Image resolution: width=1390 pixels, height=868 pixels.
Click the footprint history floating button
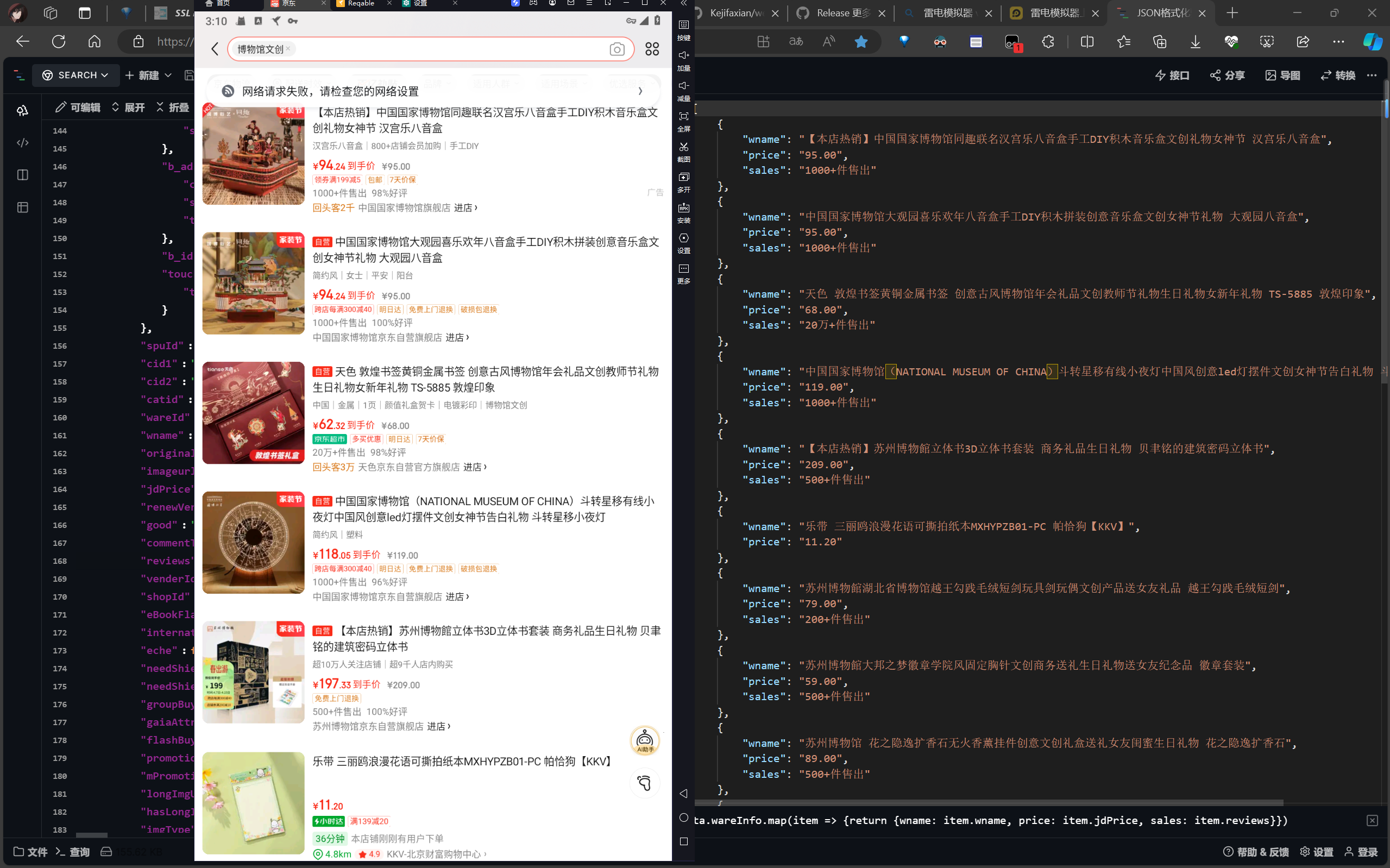645,783
